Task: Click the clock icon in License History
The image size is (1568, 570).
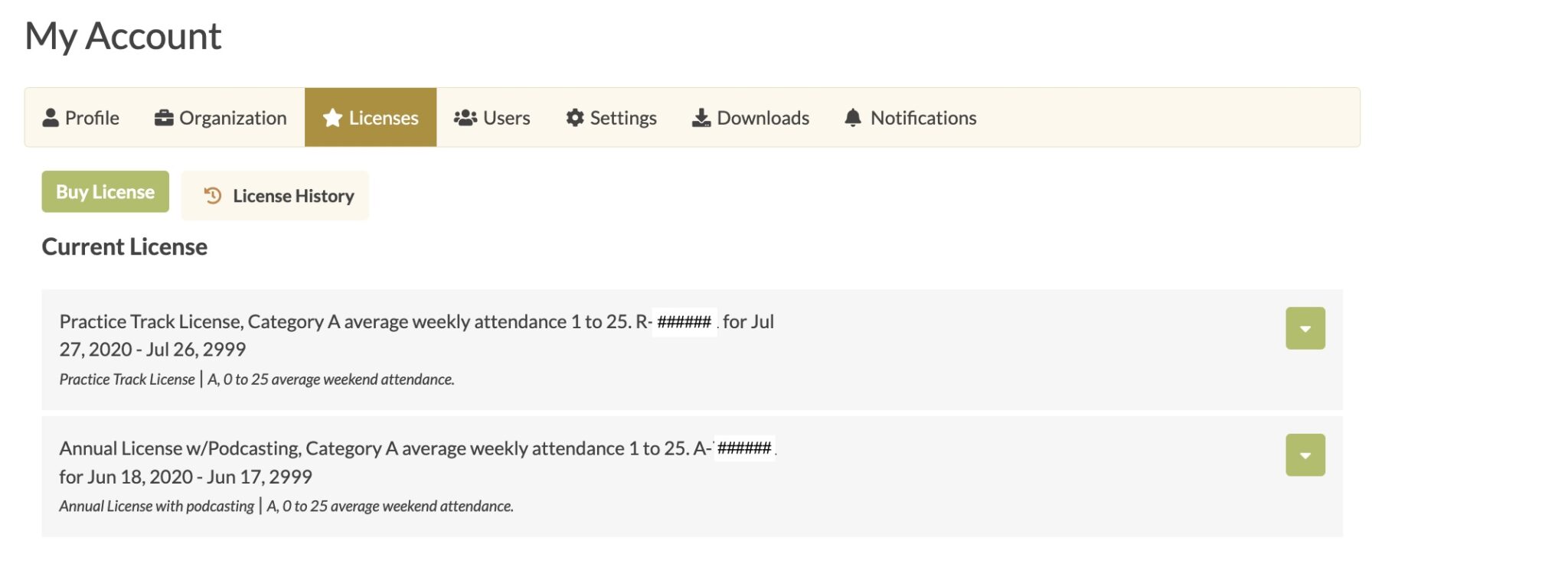Action: pos(213,196)
